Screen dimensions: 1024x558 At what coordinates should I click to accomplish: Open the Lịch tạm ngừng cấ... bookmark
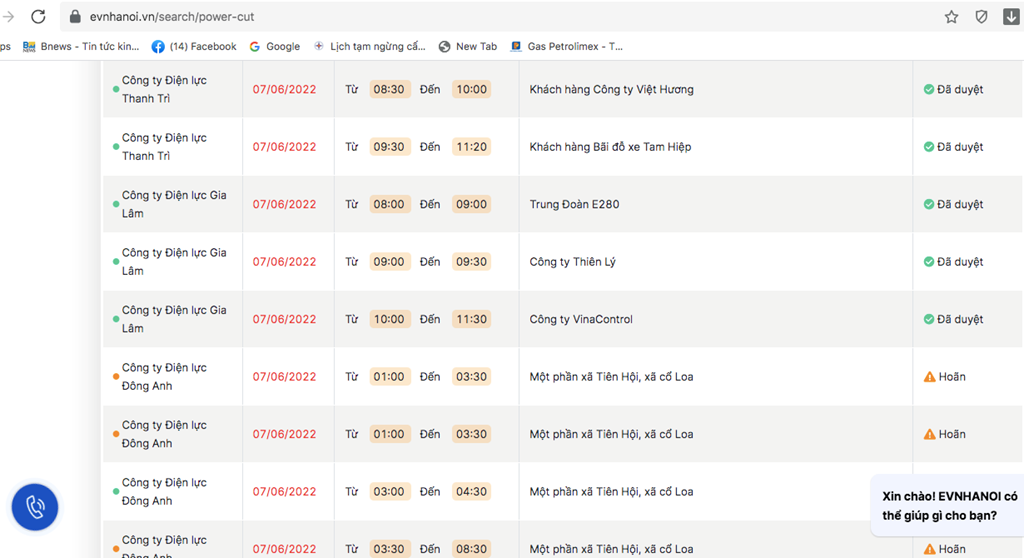[370, 46]
